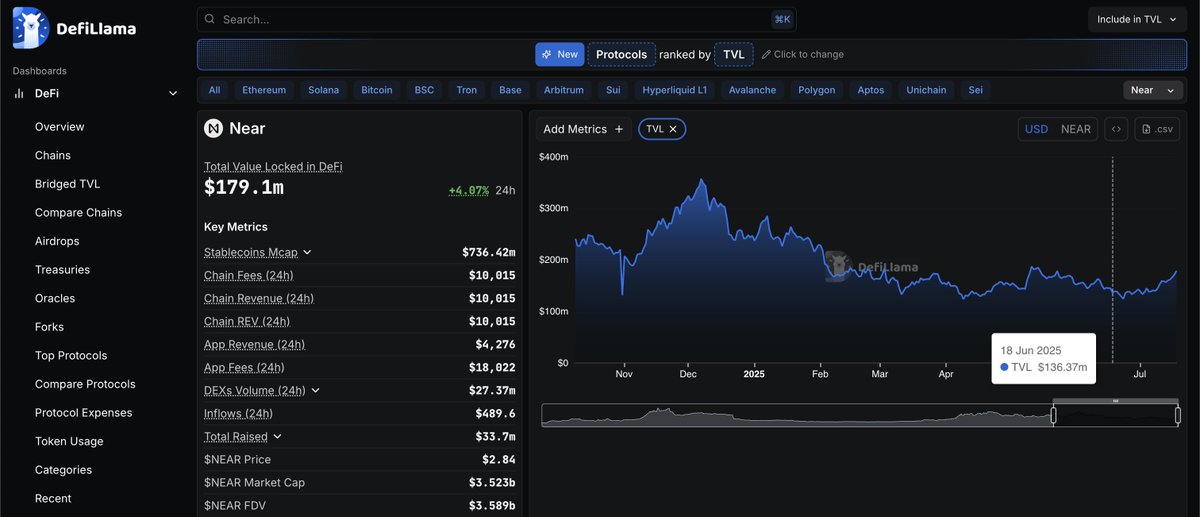Open Overview in the sidebar
The image size is (1200, 517).
[60, 127]
